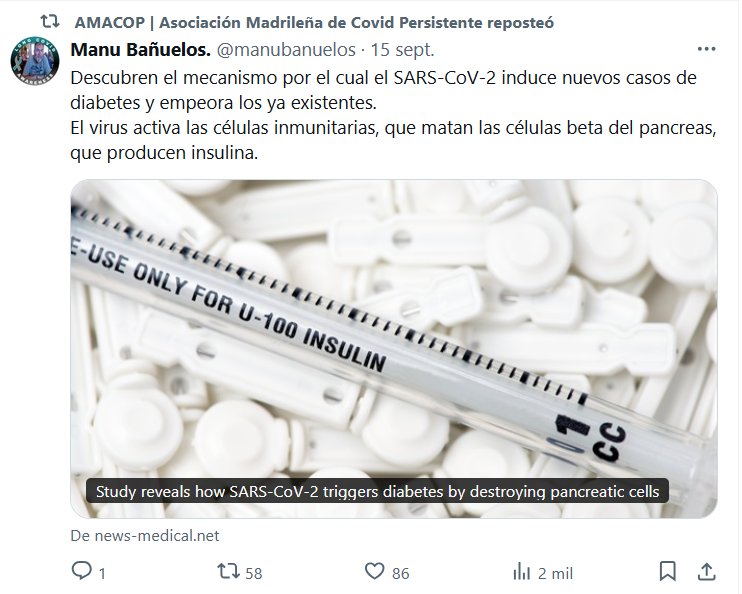Click the reply speech bubble icon

[x=81, y=571]
